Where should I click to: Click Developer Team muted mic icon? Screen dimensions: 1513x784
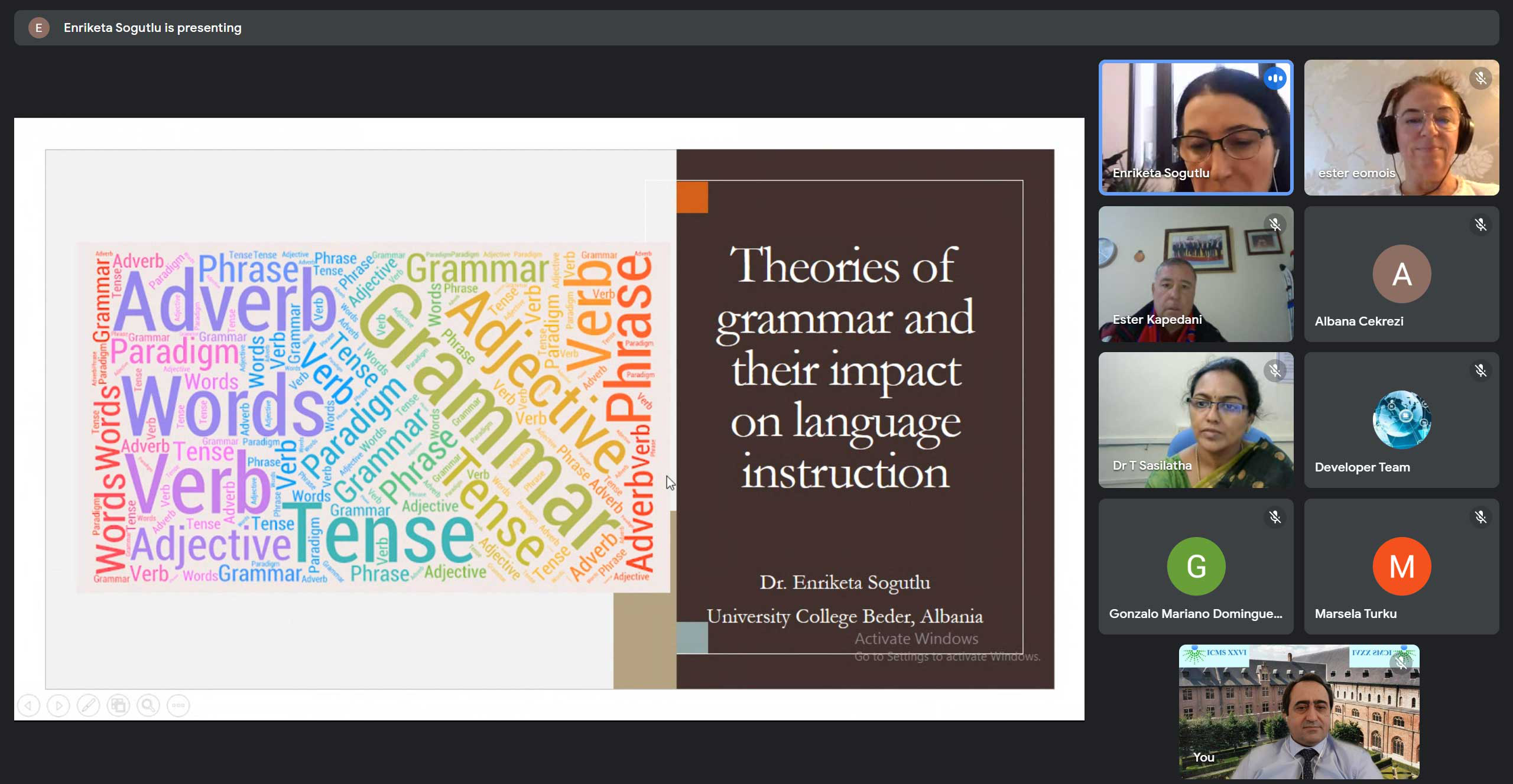(x=1480, y=370)
